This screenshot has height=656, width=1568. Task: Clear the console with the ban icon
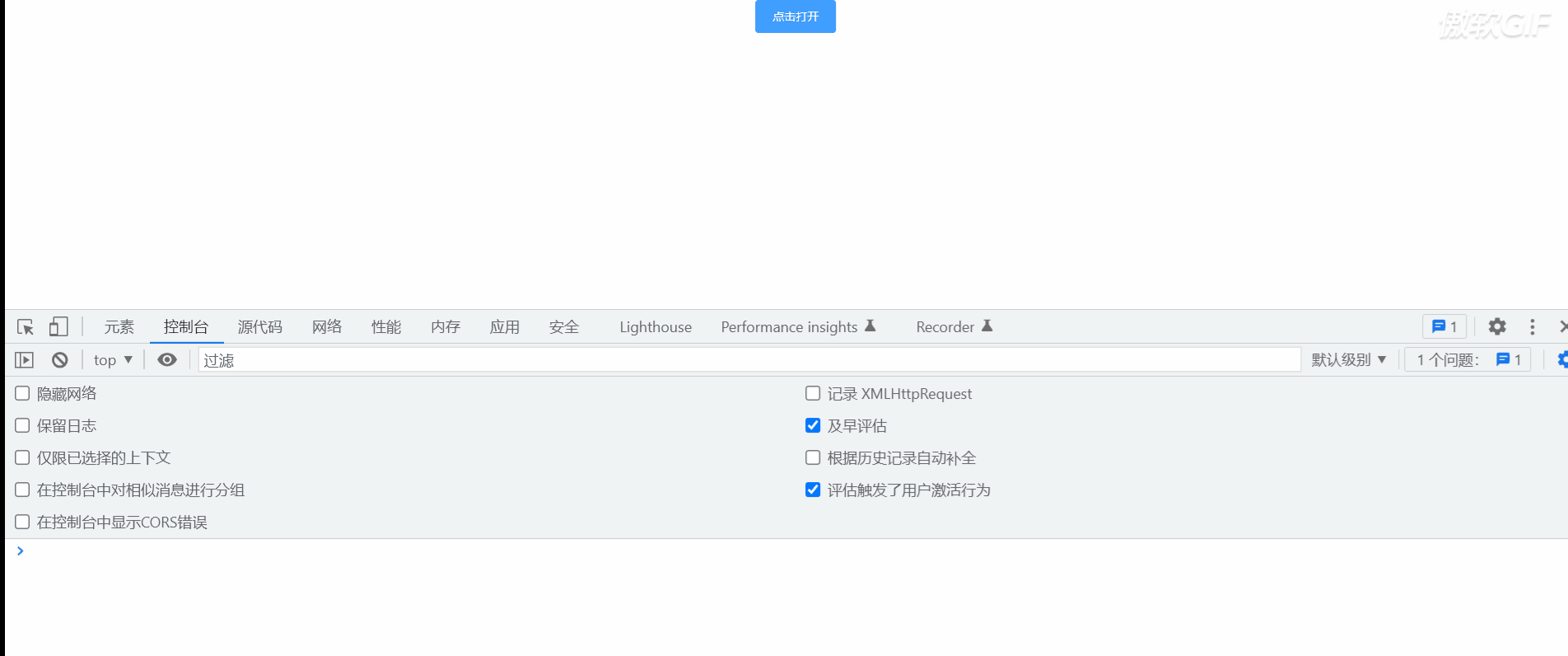point(60,360)
